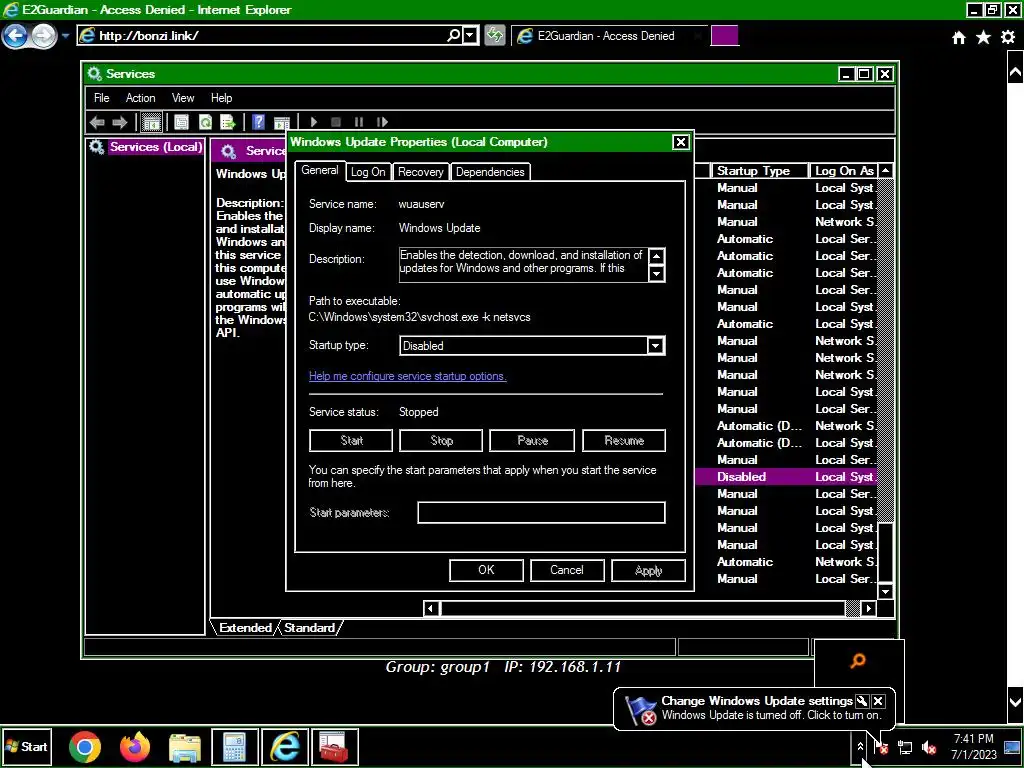This screenshot has height=768, width=1024.
Task: Click the horizontal scrollbar right arrow
Action: [x=869, y=609]
